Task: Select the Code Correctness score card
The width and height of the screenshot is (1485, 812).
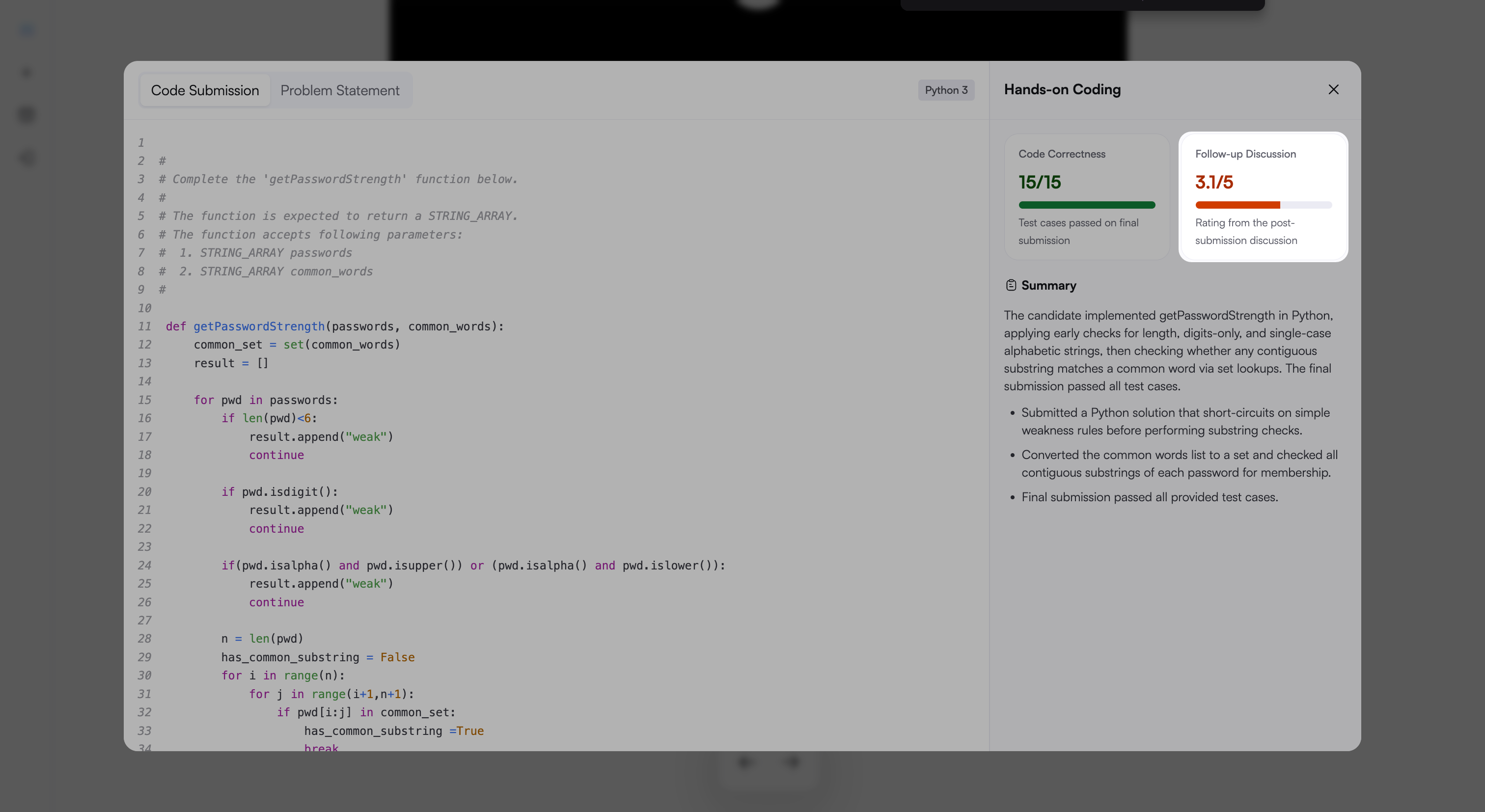Action: click(1087, 196)
